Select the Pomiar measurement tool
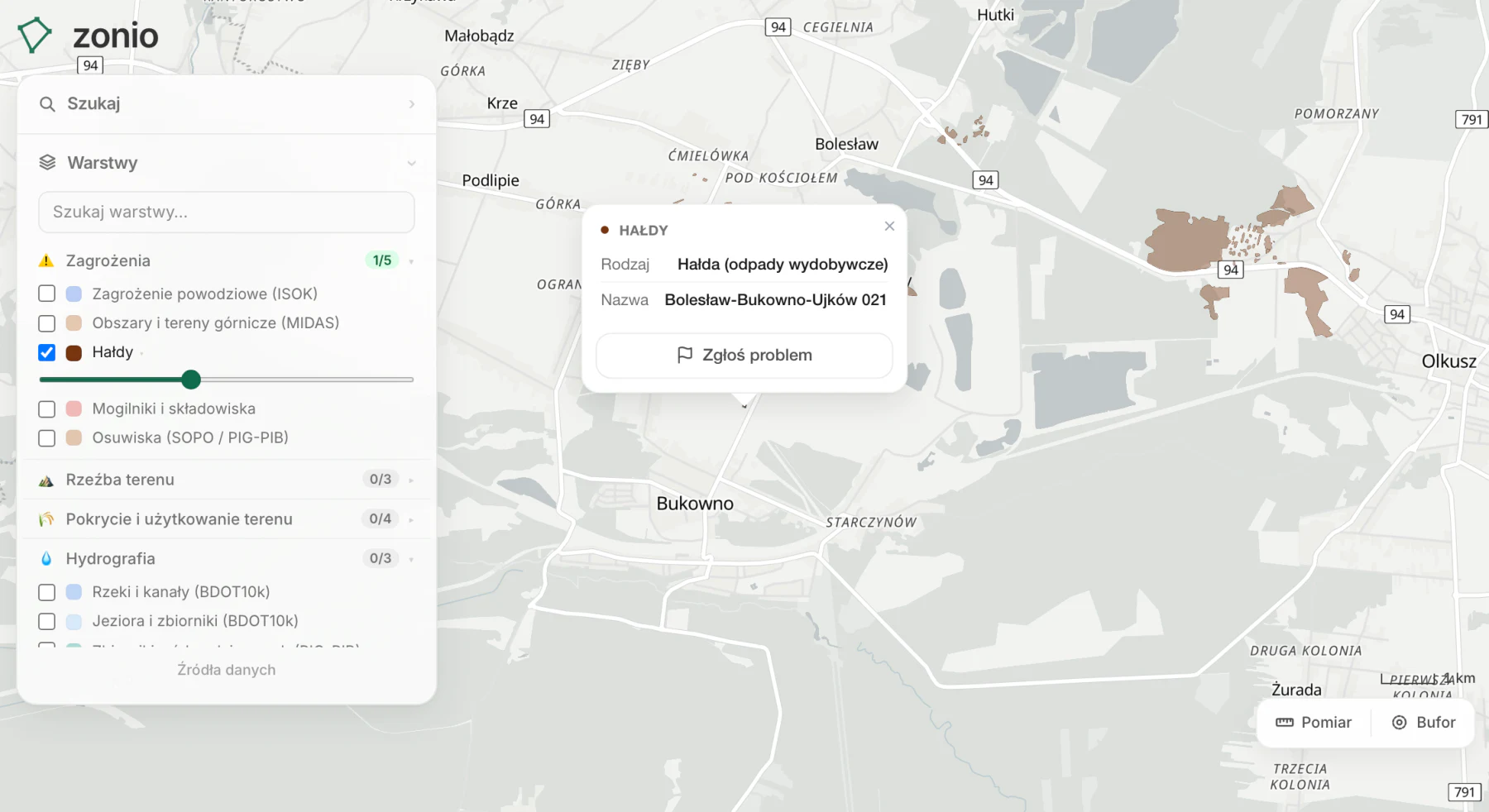This screenshot has width=1489, height=812. pos(1314,723)
